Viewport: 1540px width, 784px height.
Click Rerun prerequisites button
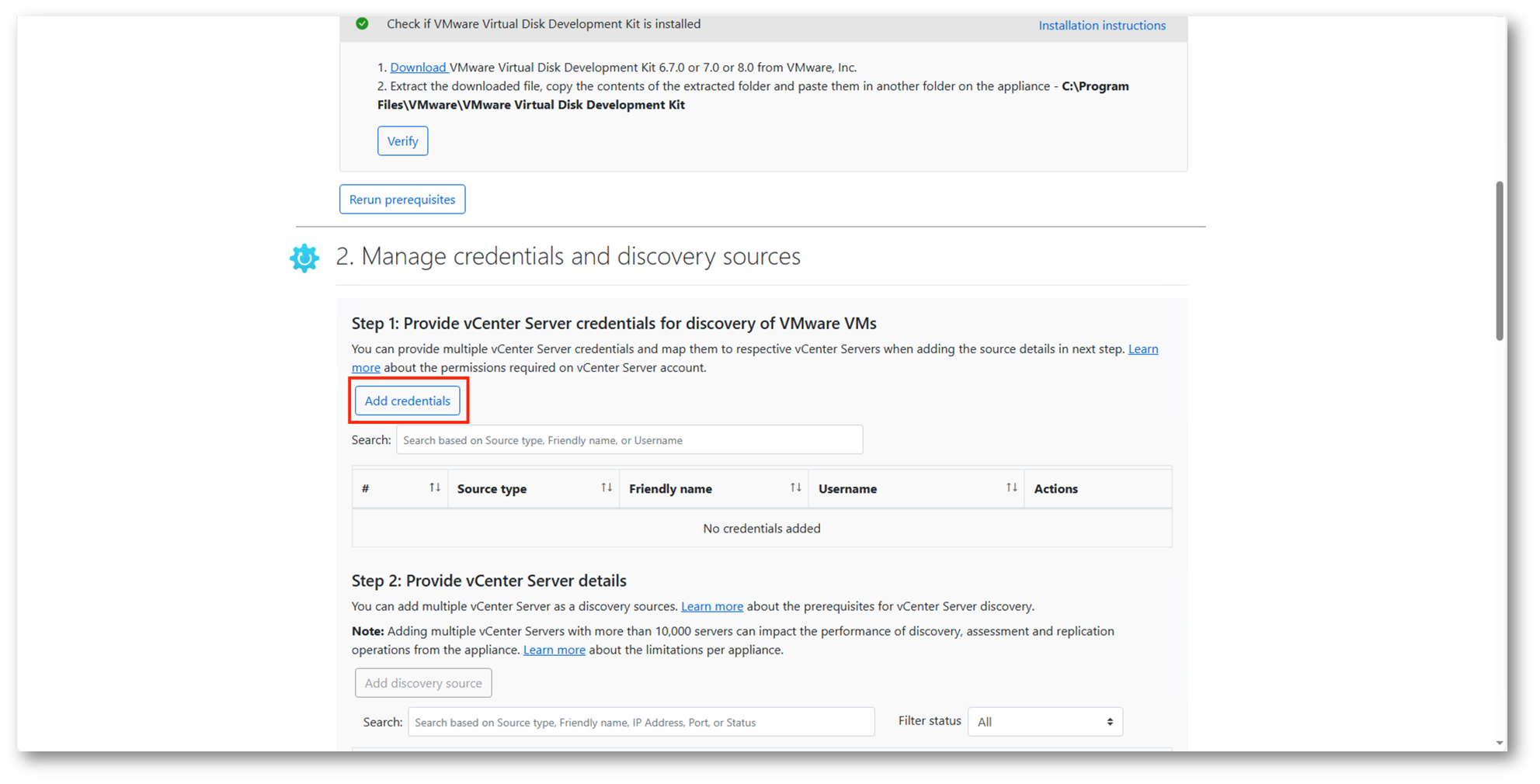402,199
